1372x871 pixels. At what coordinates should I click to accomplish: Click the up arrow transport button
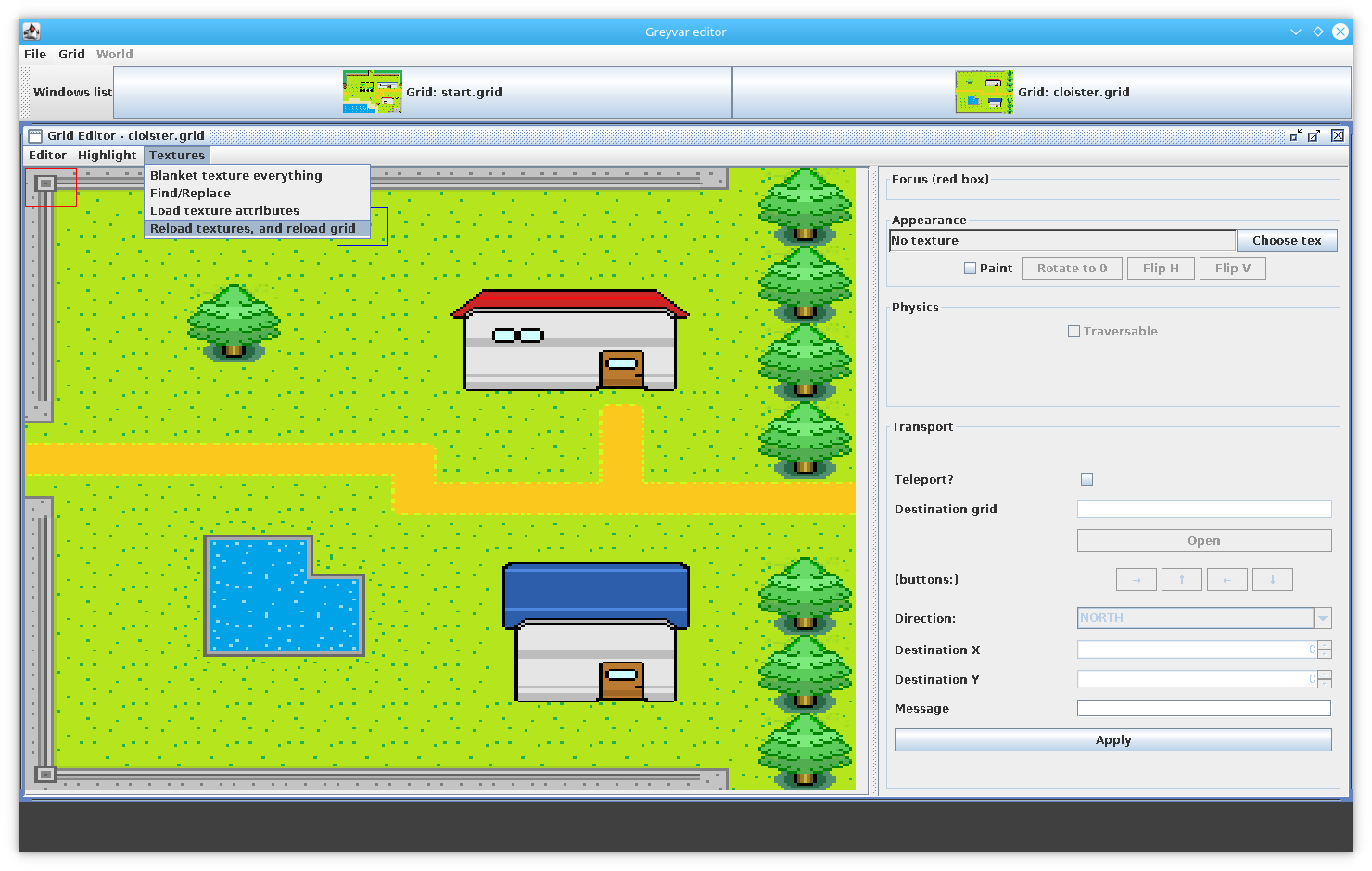[x=1182, y=580]
